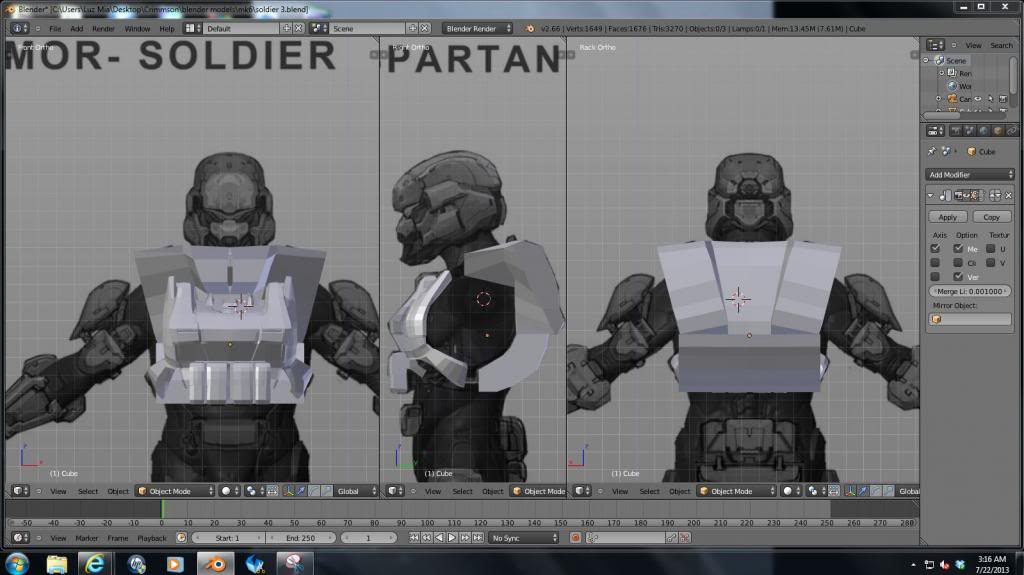Open the Blender Render engine dropdown
The height and width of the screenshot is (575, 1024).
(478, 29)
